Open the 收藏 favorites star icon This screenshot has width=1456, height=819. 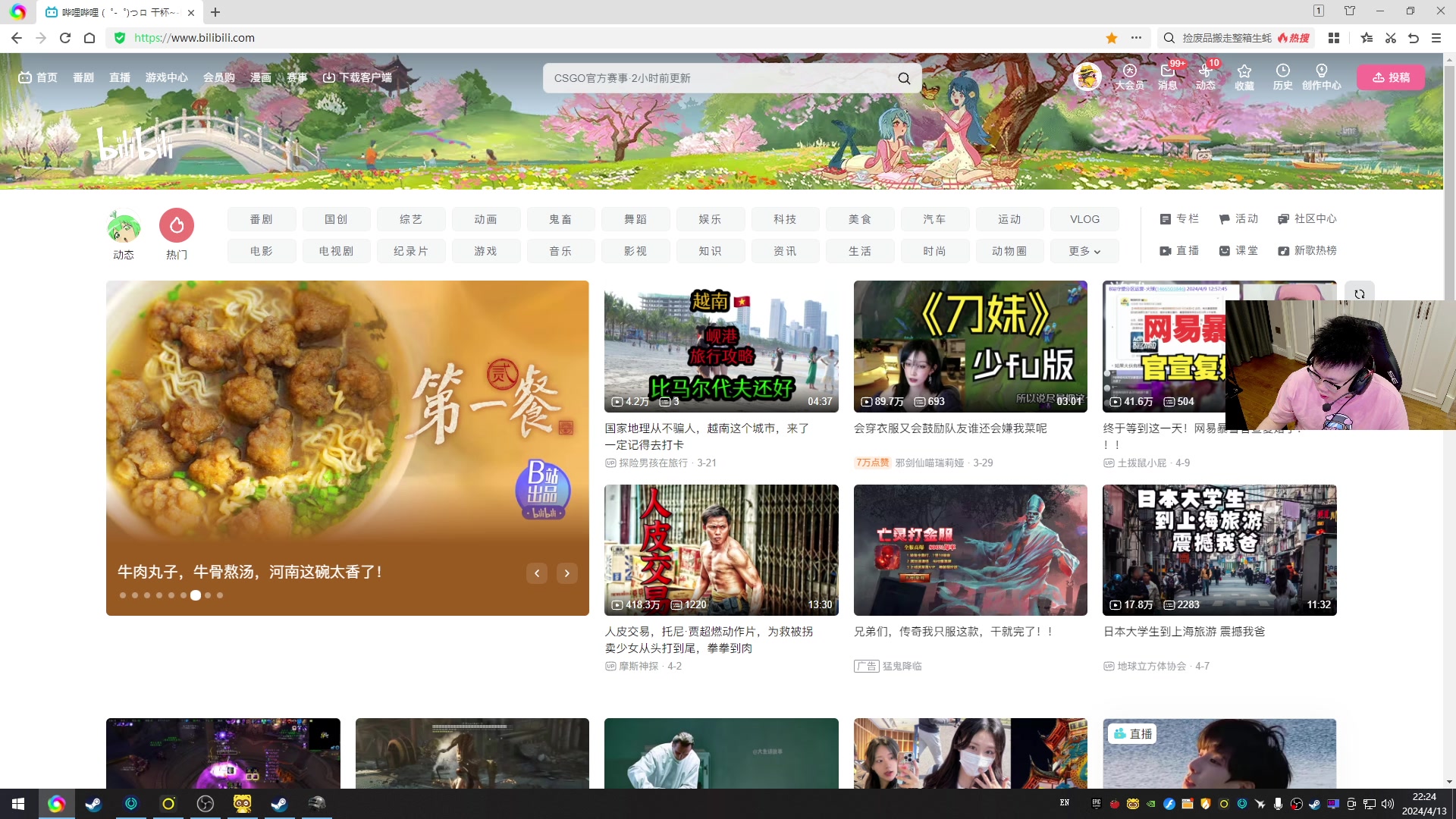point(1244,71)
